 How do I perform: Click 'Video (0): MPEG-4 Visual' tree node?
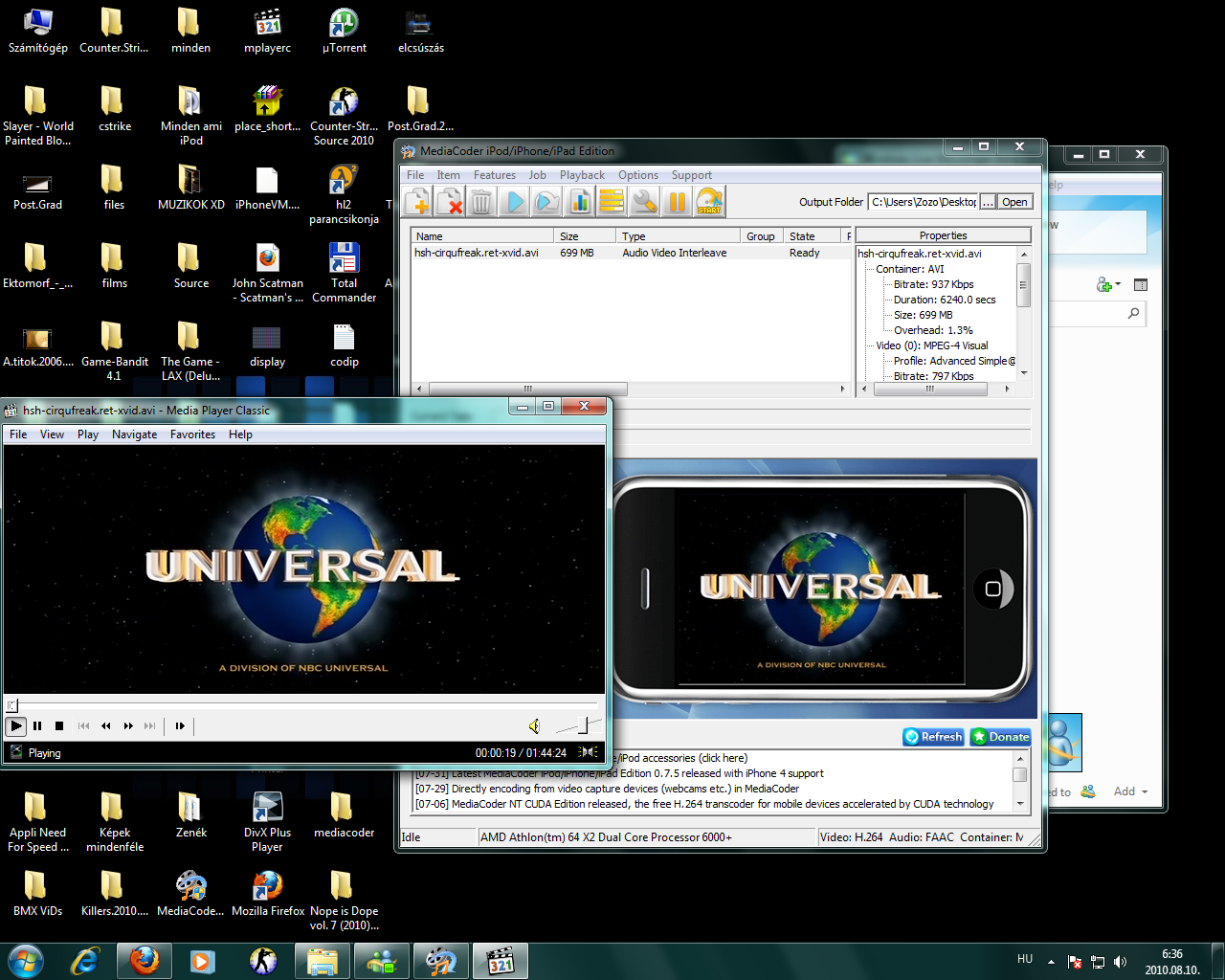coord(931,345)
